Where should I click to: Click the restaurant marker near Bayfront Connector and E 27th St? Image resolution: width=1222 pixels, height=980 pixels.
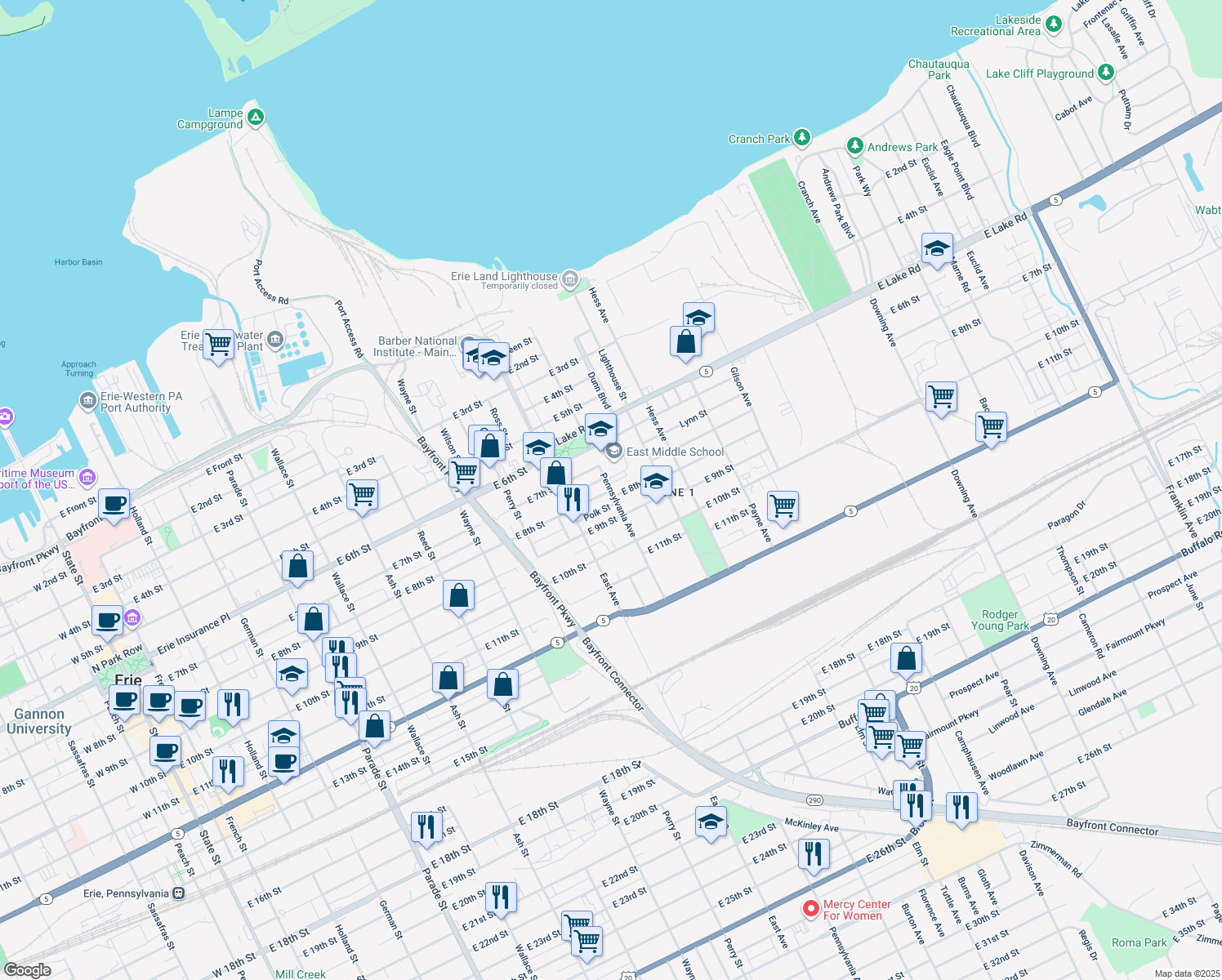961,807
